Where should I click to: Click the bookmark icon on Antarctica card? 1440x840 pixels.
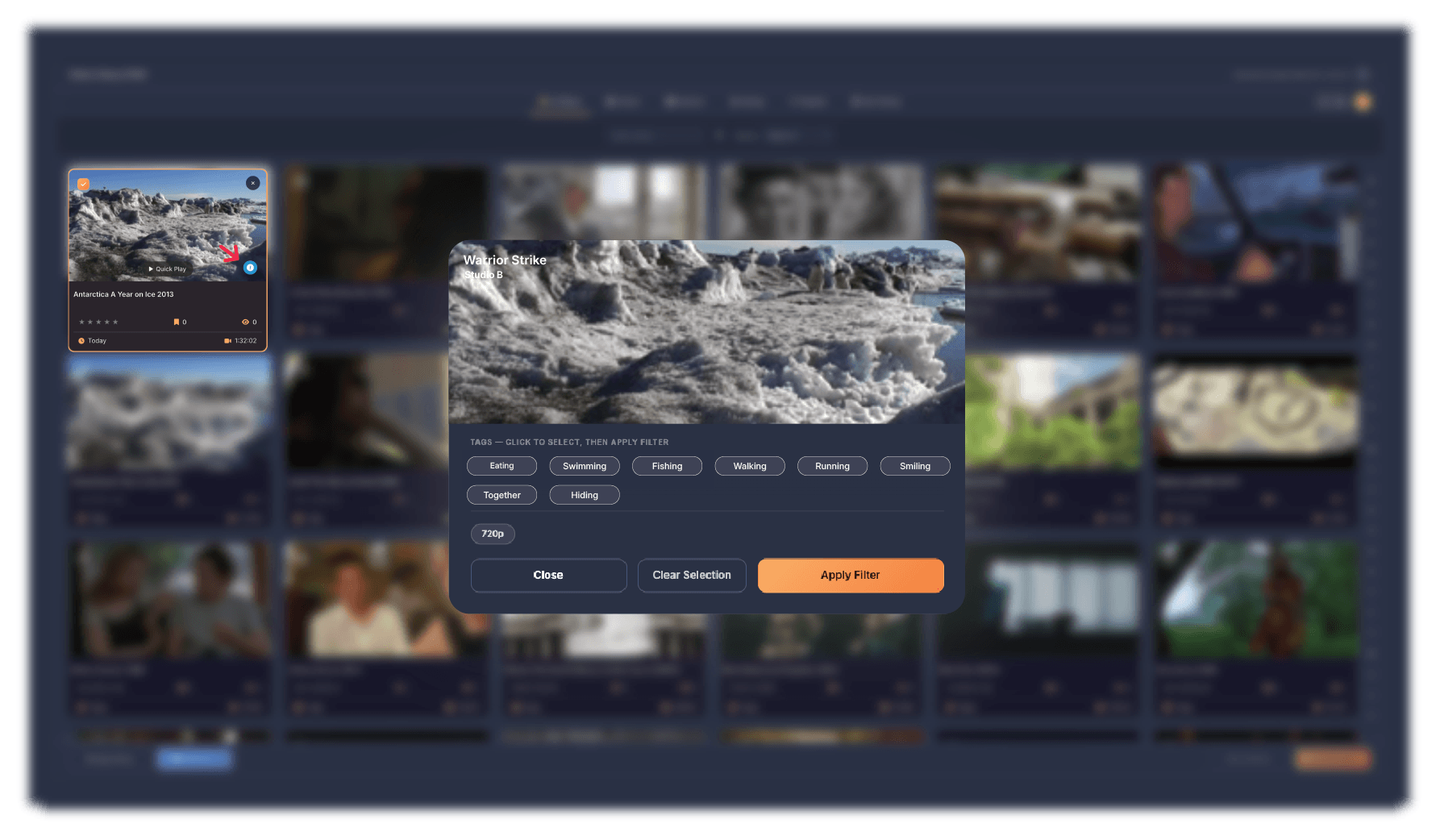tap(176, 322)
